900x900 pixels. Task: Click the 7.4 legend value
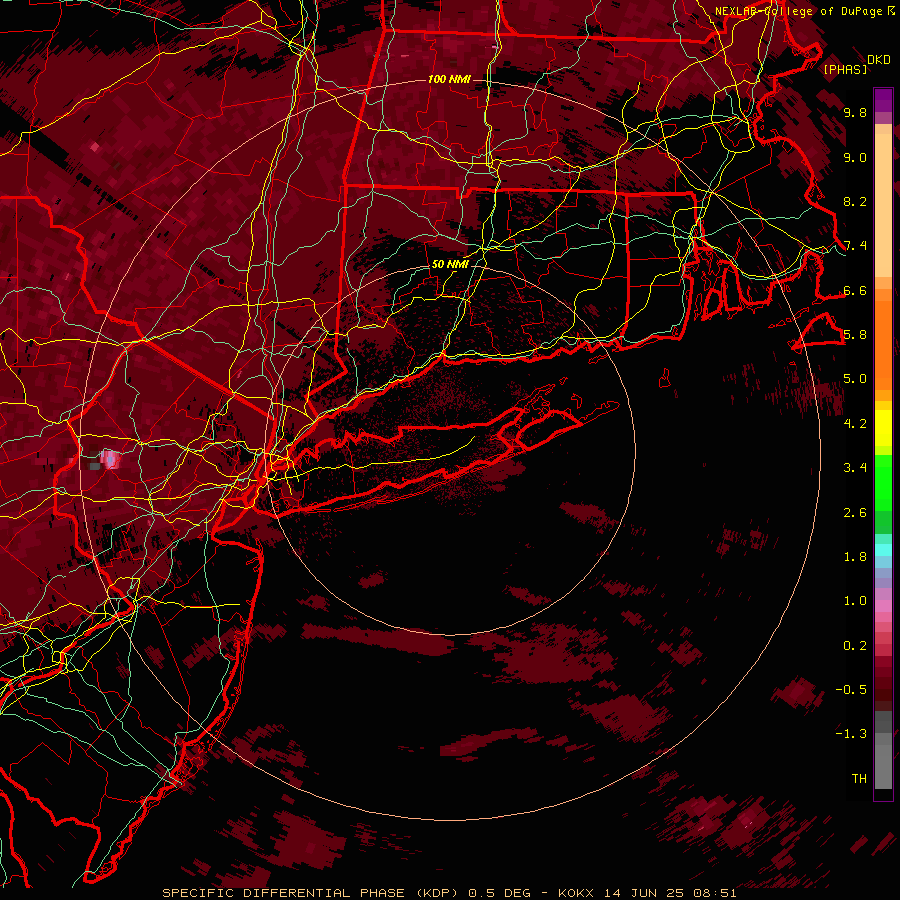pyautogui.click(x=855, y=246)
